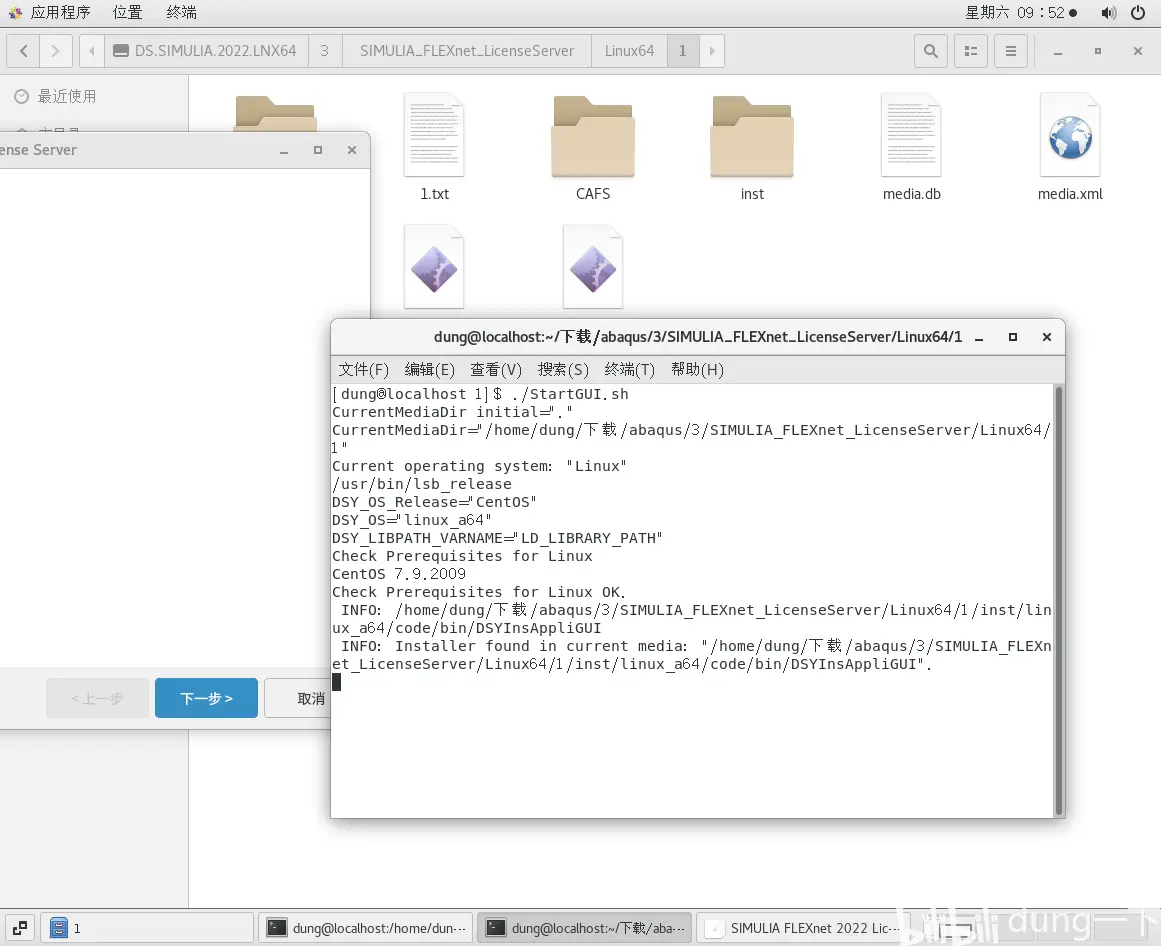
Task: Maximize the file manager window
Action: (x=1098, y=51)
